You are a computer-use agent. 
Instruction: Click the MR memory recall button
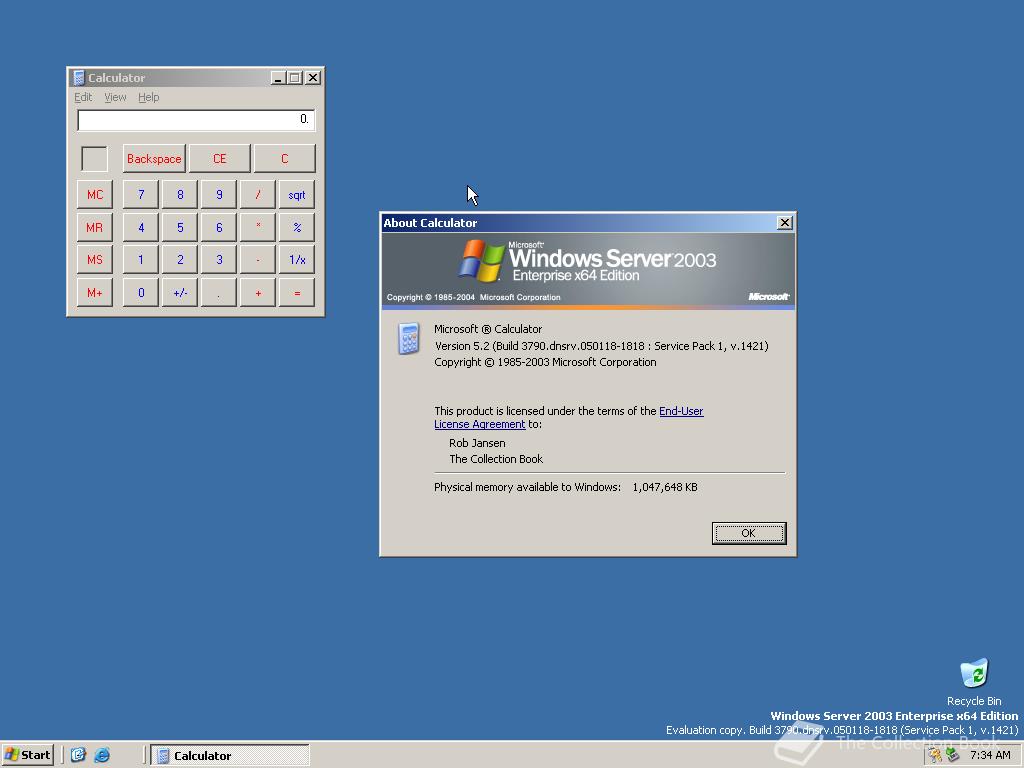95,227
